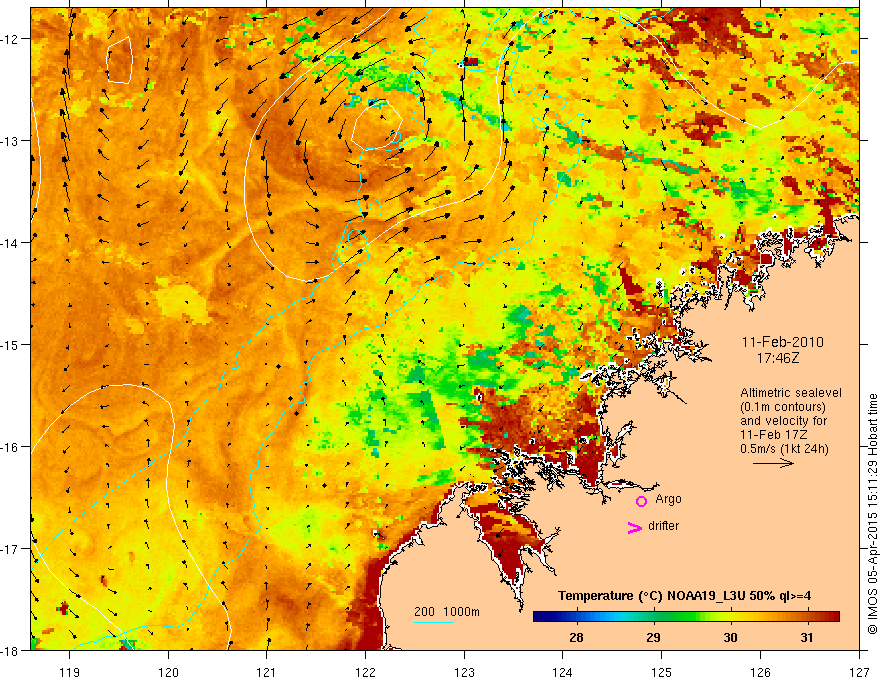Image resolution: width=880 pixels, height=680 pixels.
Task: Click the small white sea-level contour loop near 119.5, -12
Action: [x=120, y=60]
